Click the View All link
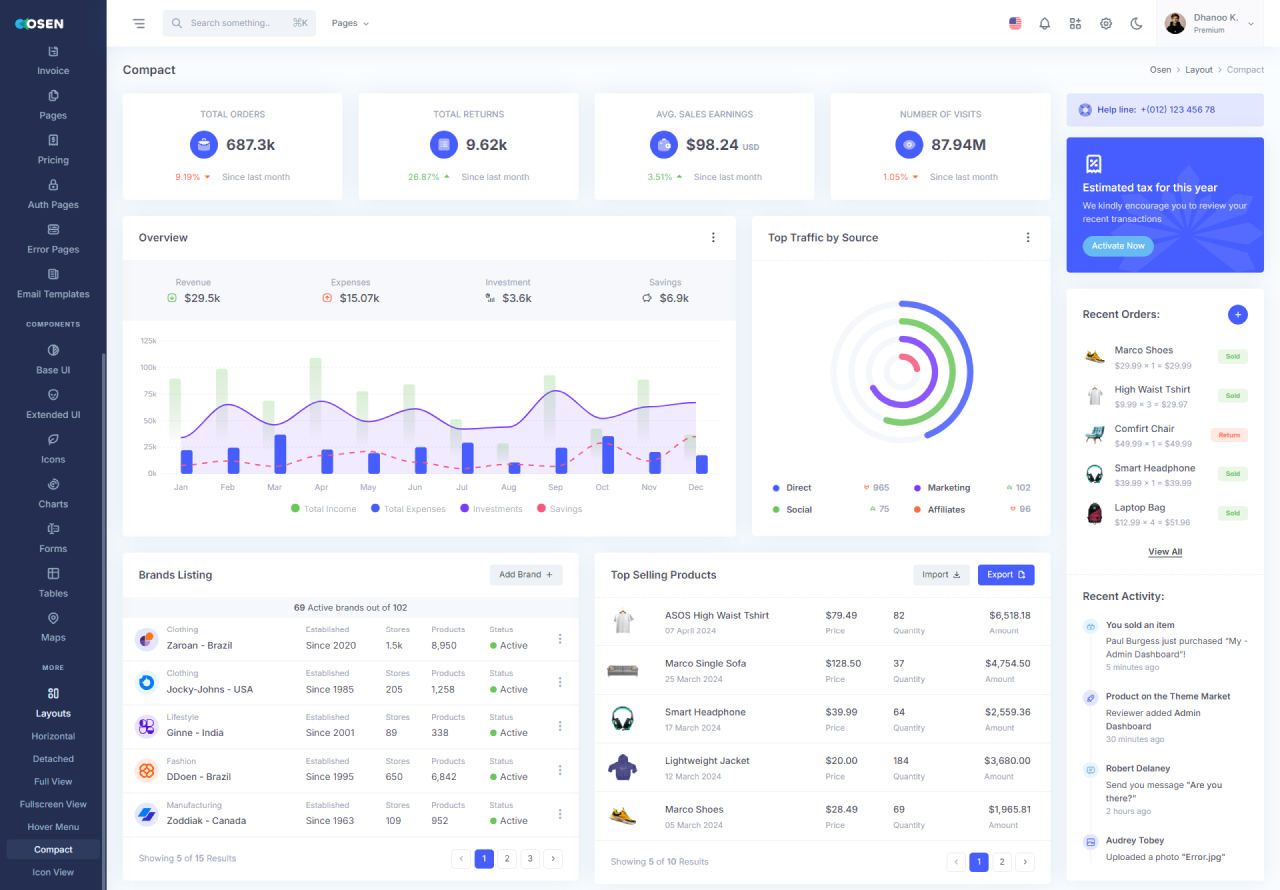This screenshot has height=890, width=1280. pos(1165,552)
